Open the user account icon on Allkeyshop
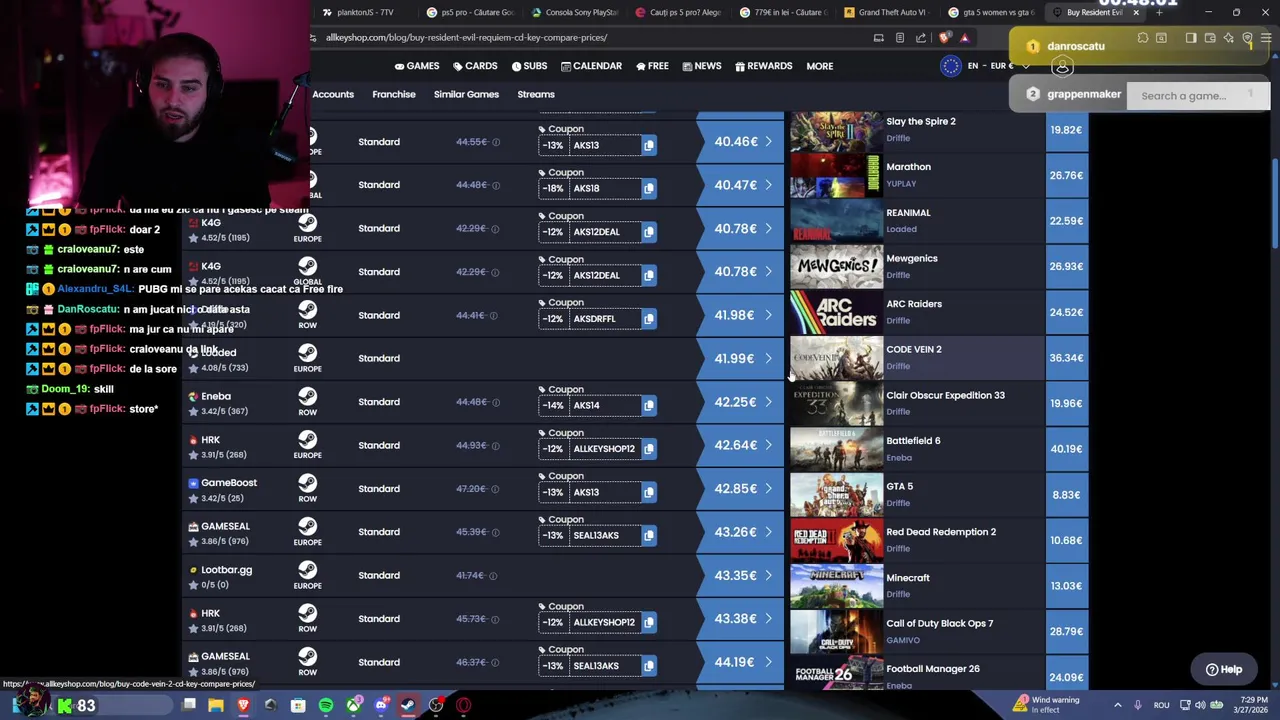The width and height of the screenshot is (1280, 720). click(1062, 66)
